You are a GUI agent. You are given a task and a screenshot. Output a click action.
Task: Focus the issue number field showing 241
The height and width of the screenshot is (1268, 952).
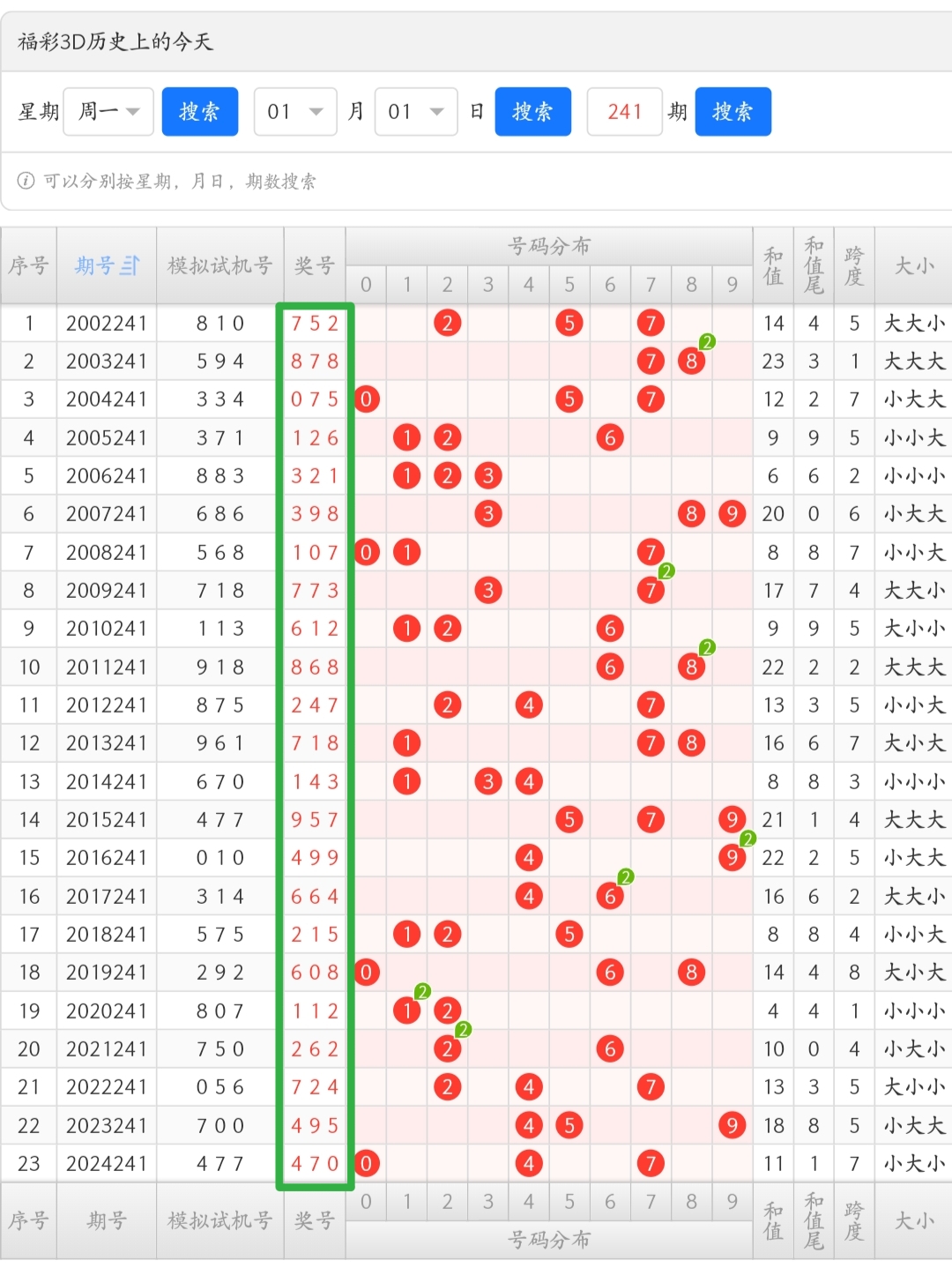pyautogui.click(x=625, y=112)
